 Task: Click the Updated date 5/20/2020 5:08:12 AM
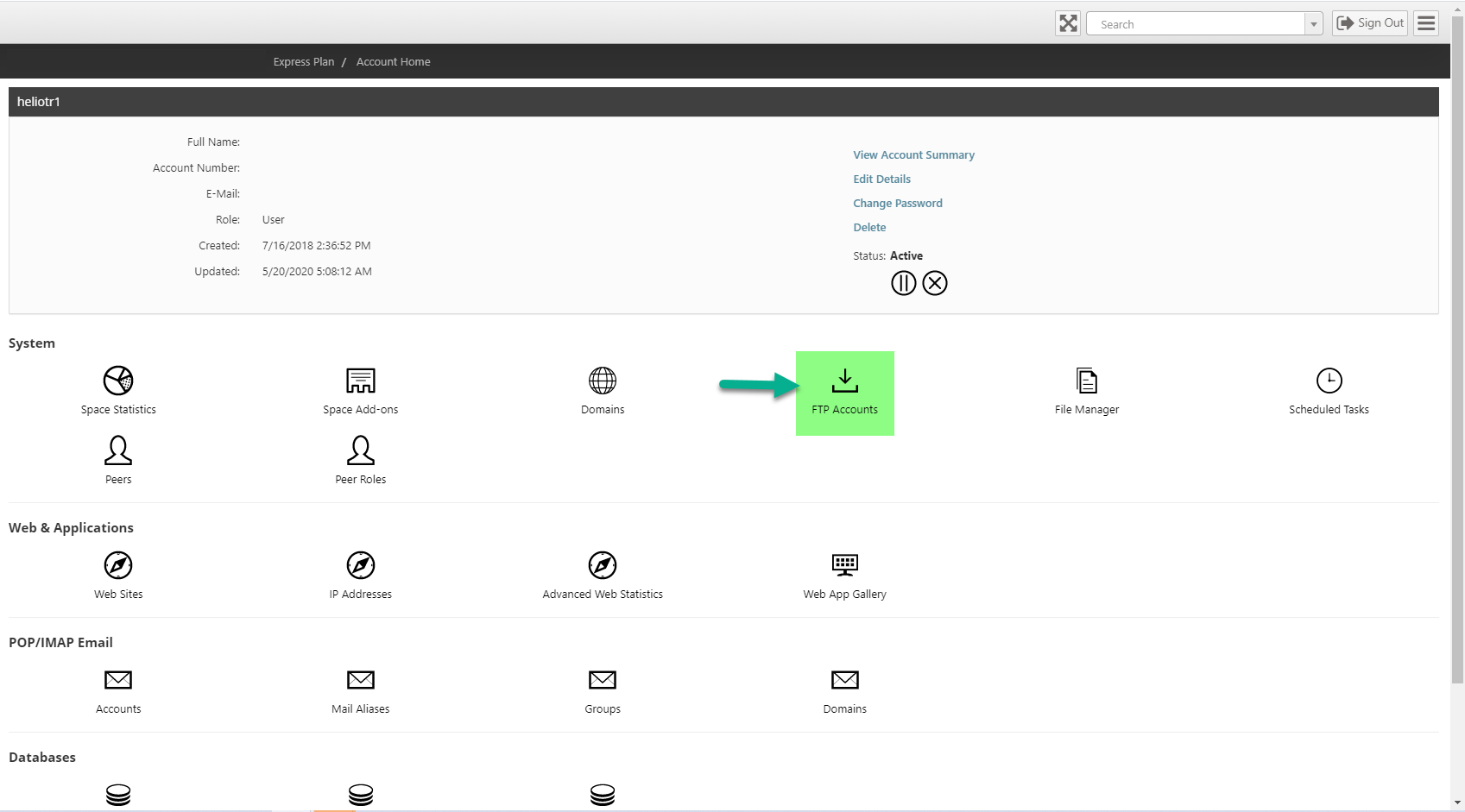pos(317,272)
